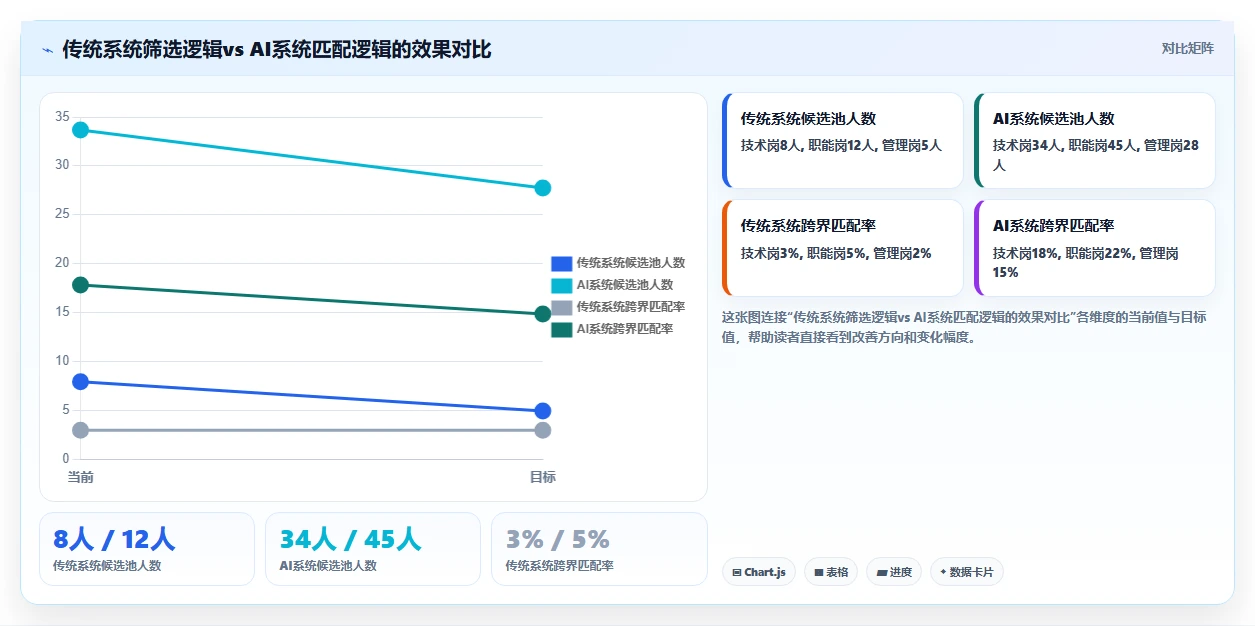Click the 进度 tag icon
The image size is (1255, 626).
tap(881, 573)
